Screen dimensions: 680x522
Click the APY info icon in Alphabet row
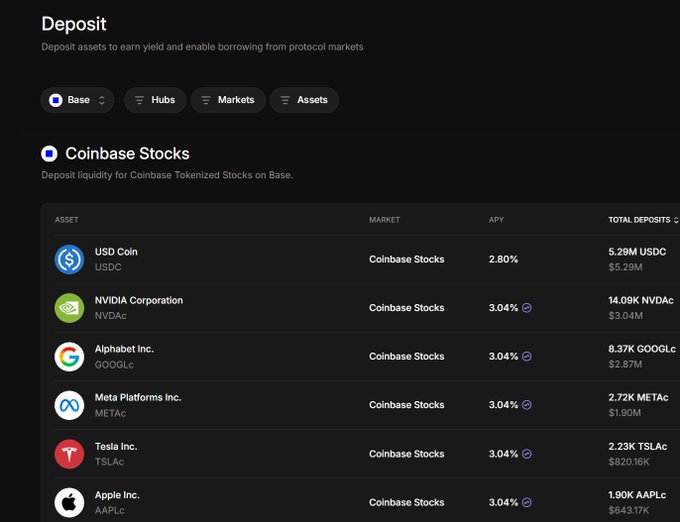pos(526,356)
